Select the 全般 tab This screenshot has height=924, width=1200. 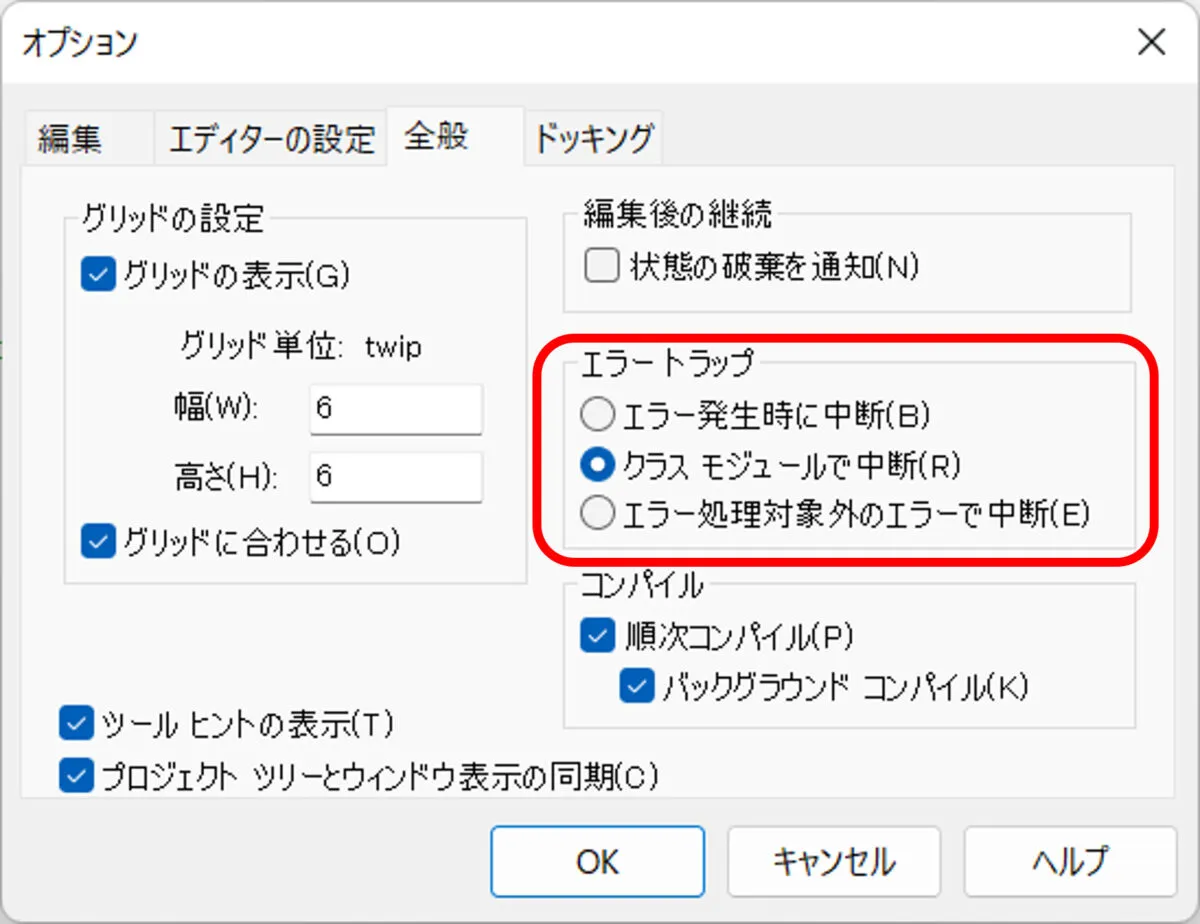tap(436, 136)
